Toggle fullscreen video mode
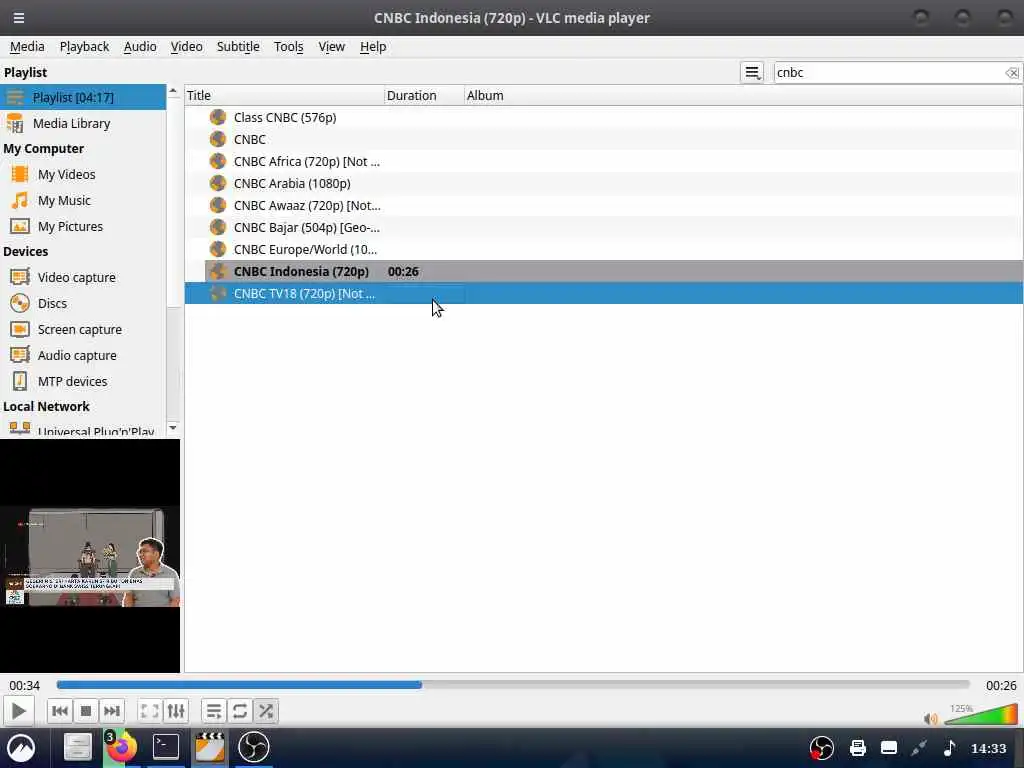Viewport: 1024px width, 768px height. pos(150,711)
